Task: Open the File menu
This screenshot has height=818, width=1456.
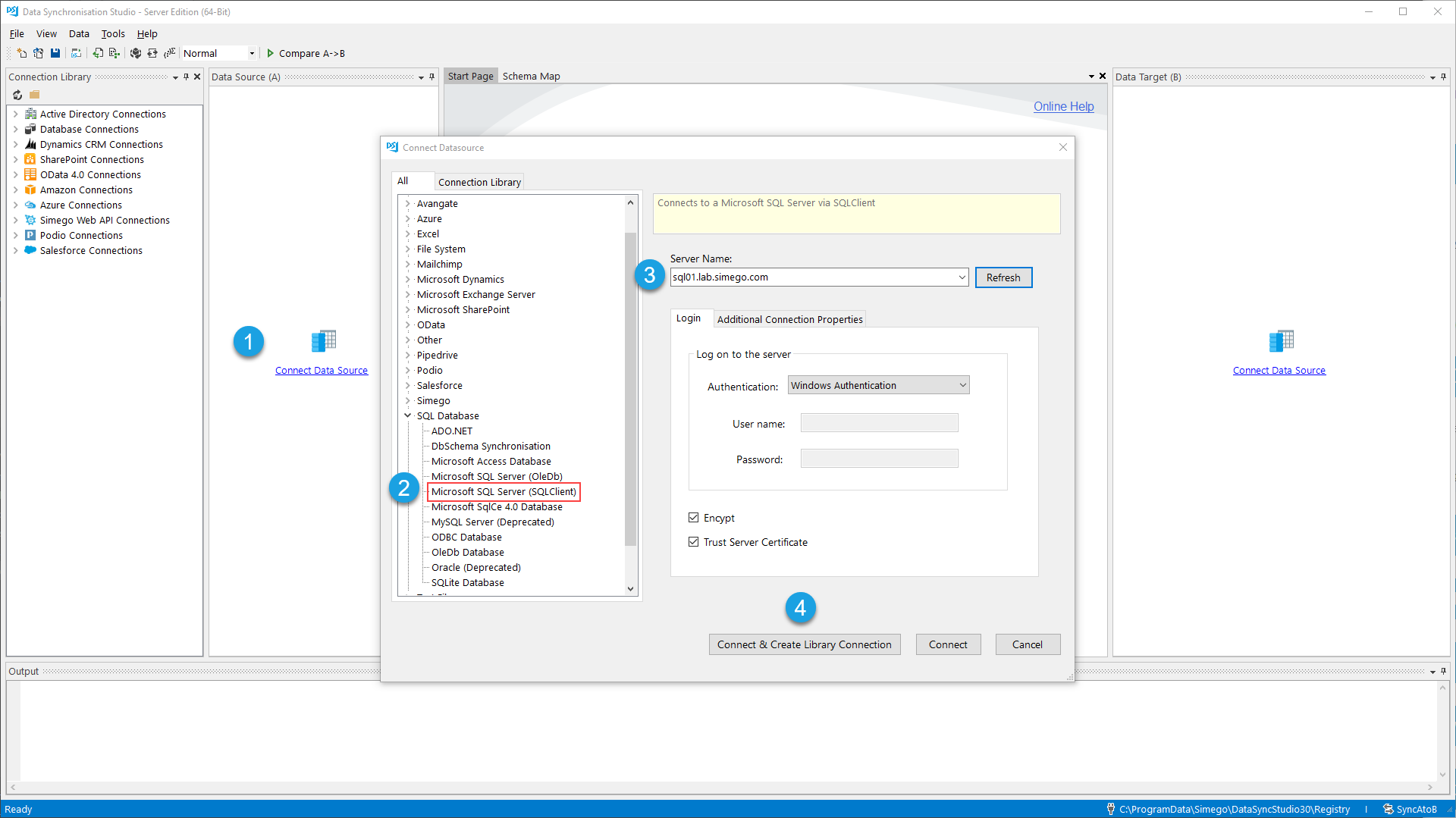Action: tap(17, 33)
